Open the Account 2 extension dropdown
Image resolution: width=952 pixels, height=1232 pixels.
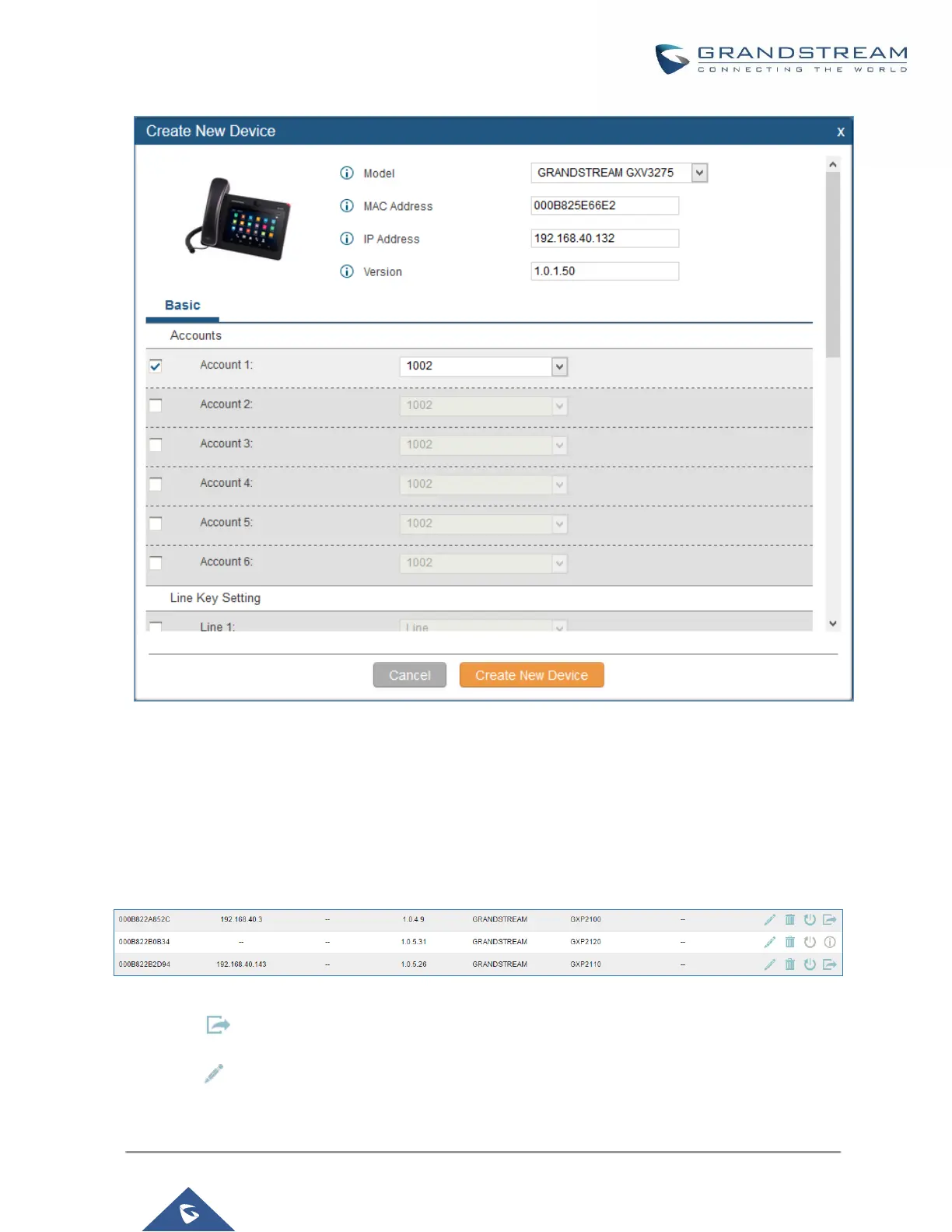(484, 405)
